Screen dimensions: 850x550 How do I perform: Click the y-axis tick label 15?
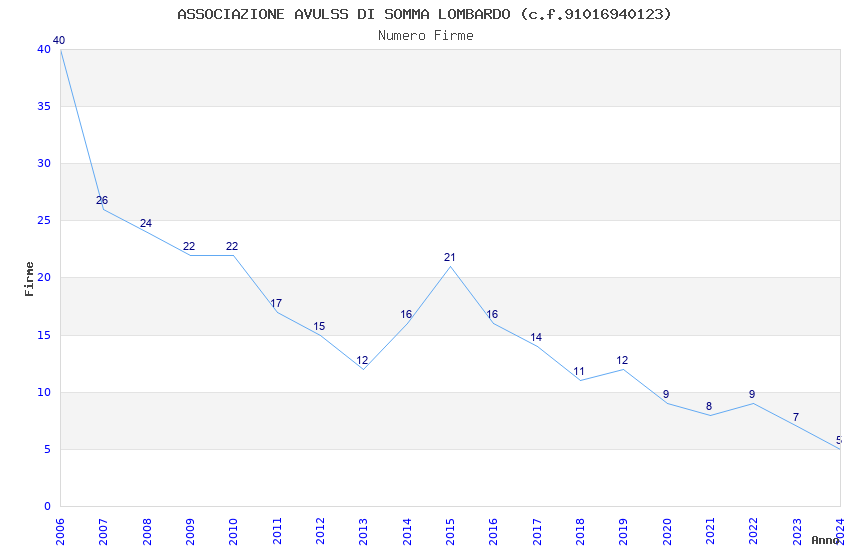(44, 335)
